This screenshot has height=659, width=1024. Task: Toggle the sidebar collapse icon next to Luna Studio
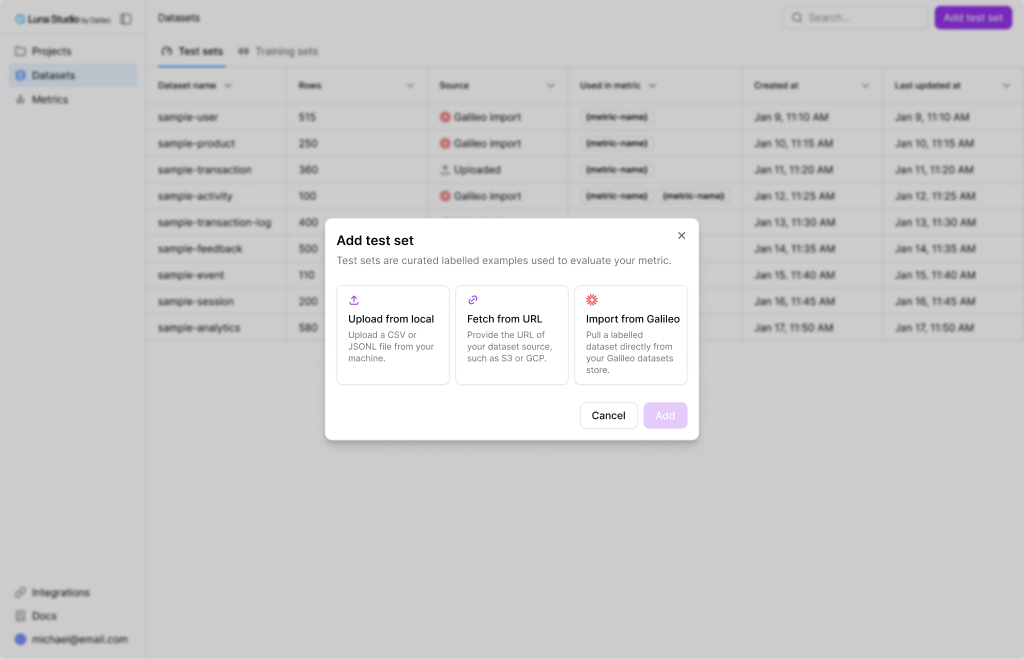(x=126, y=19)
